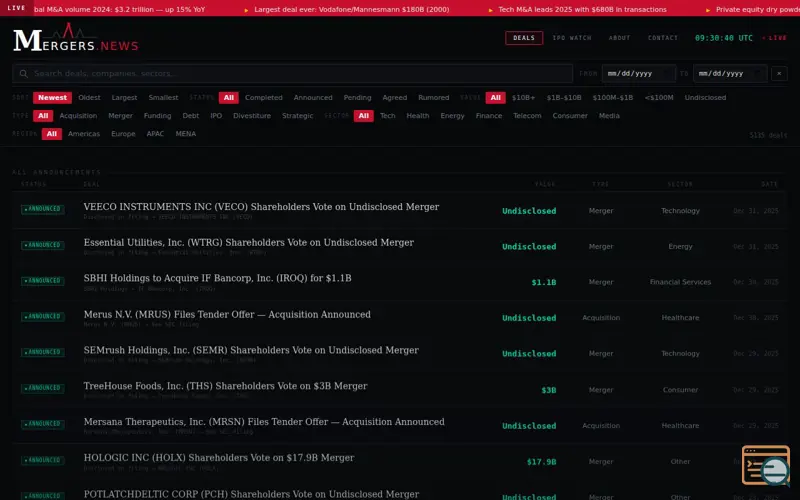Filter status by Rumored
The image size is (800, 500).
coord(434,97)
